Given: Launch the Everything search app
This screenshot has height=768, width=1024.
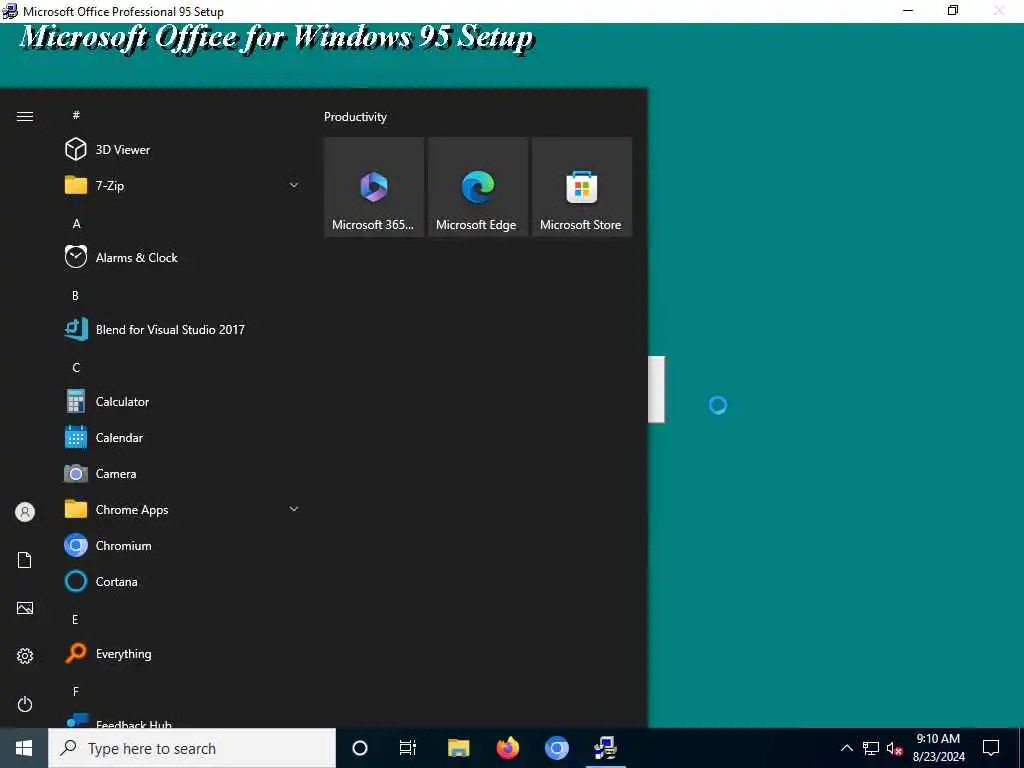Looking at the screenshot, I should 181,653.
